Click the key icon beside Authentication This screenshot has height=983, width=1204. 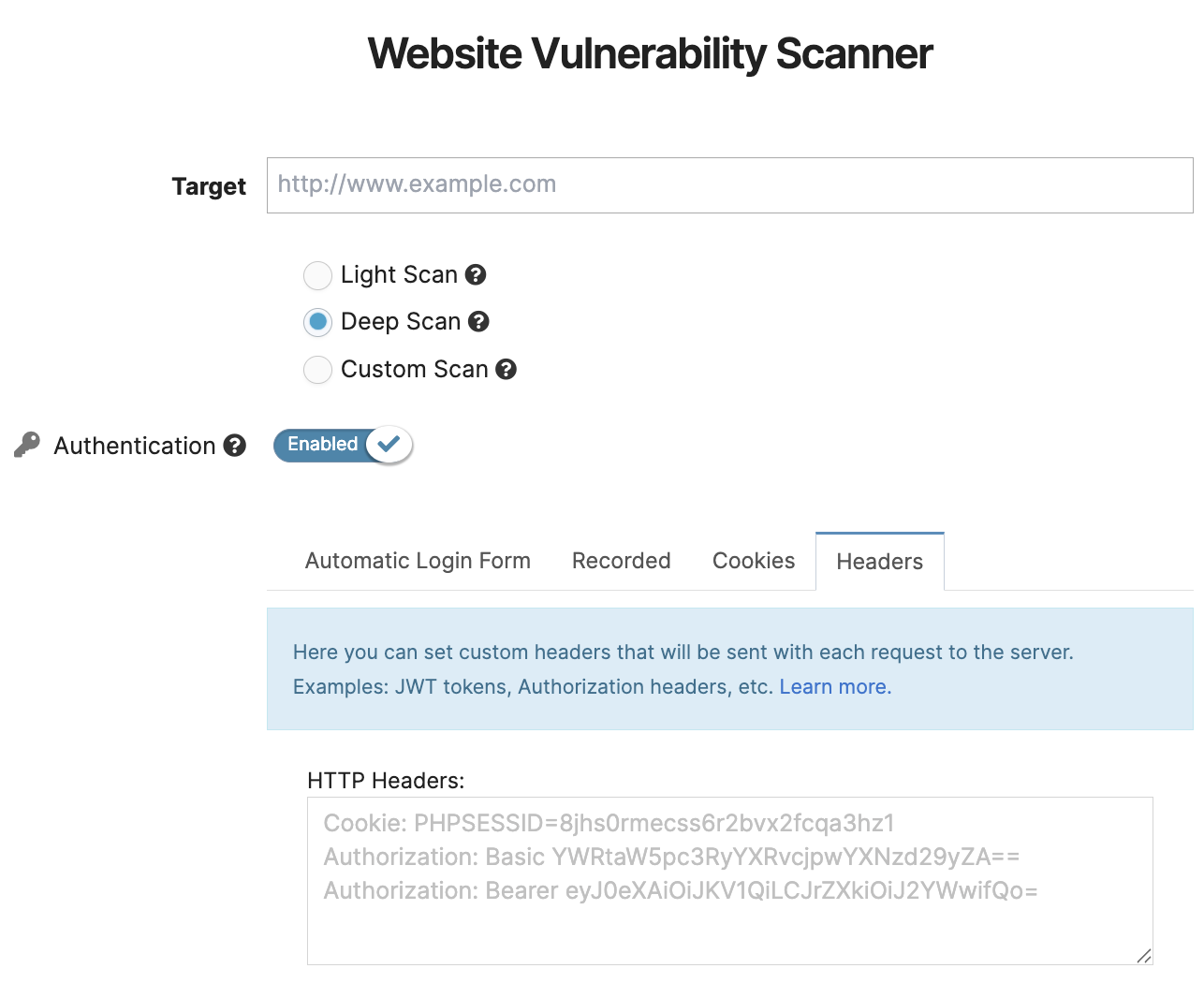point(26,444)
